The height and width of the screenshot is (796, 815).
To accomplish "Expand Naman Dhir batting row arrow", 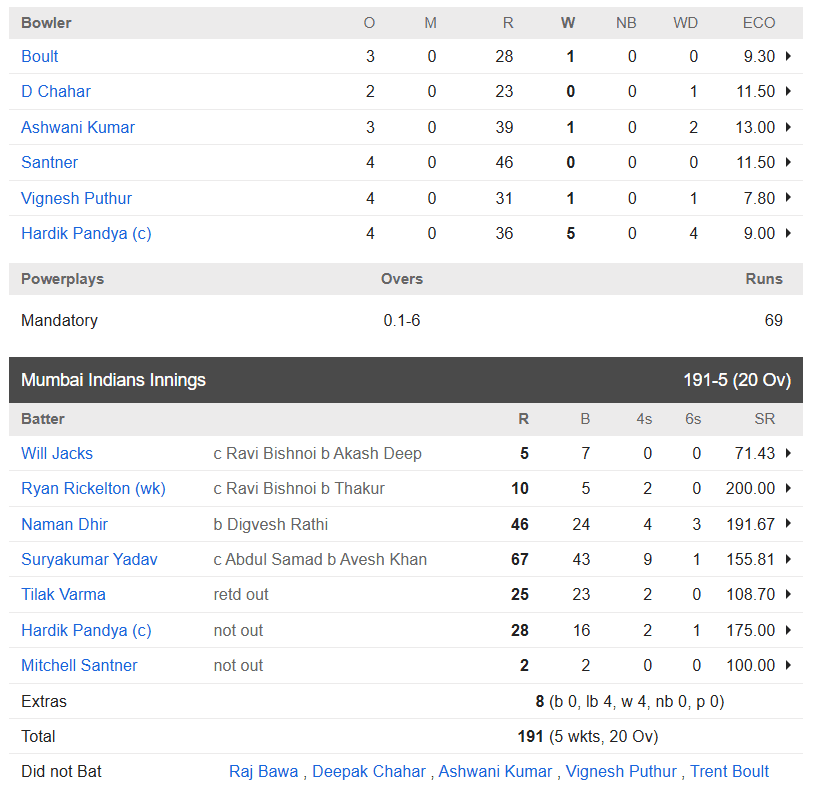I will (788, 524).
